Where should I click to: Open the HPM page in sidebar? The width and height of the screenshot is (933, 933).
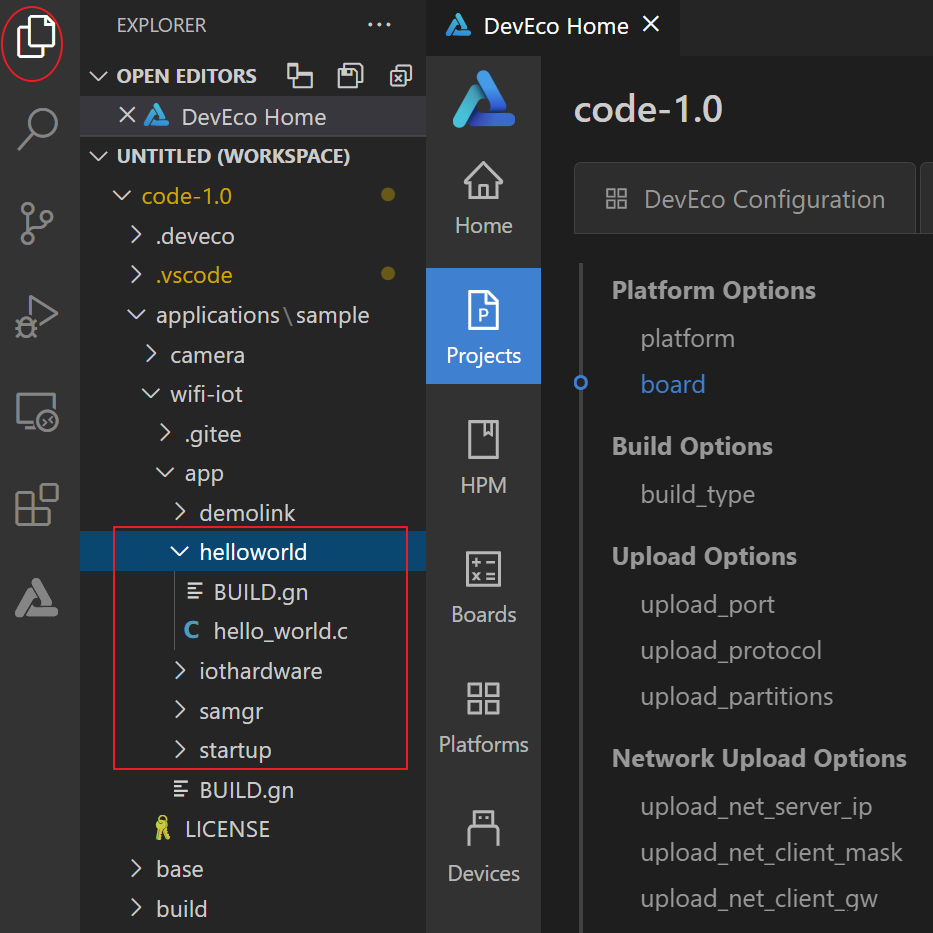pos(483,458)
